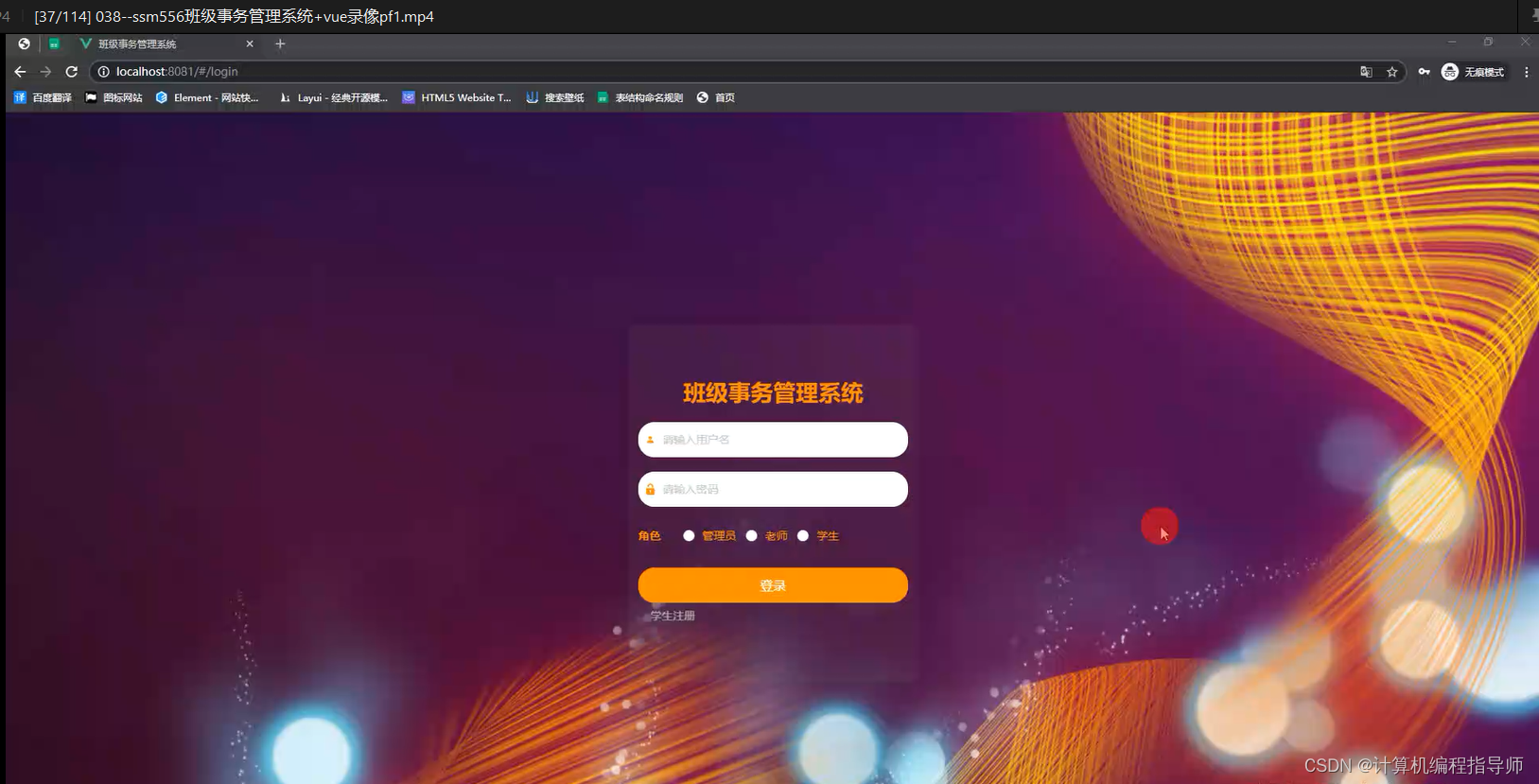Image resolution: width=1539 pixels, height=784 pixels.
Task: Open the 图标网站 bookmark
Action: coord(114,97)
